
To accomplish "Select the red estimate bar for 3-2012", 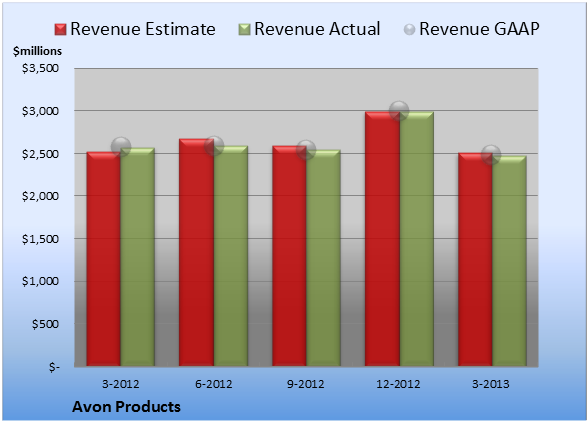I will click(x=104, y=259).
